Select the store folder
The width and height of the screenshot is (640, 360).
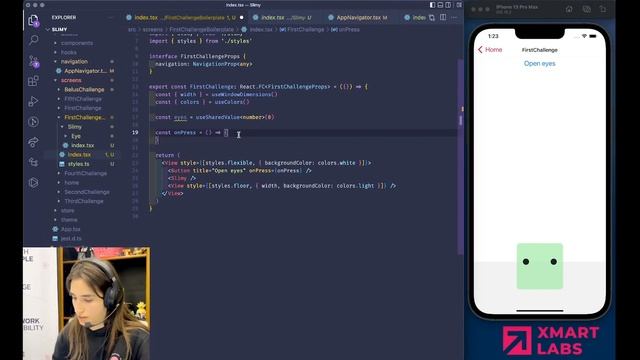tap(68, 211)
